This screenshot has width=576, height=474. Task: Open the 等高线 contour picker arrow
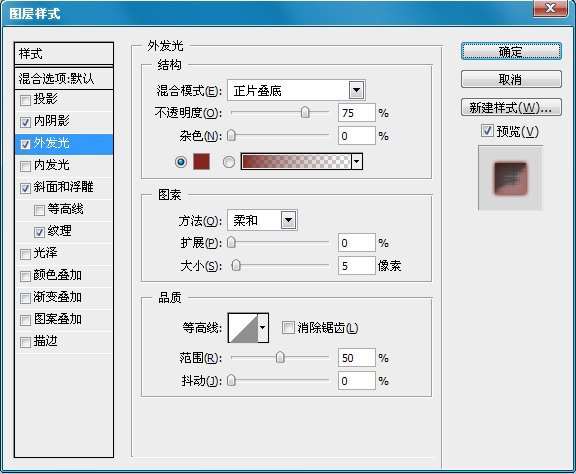pos(263,327)
